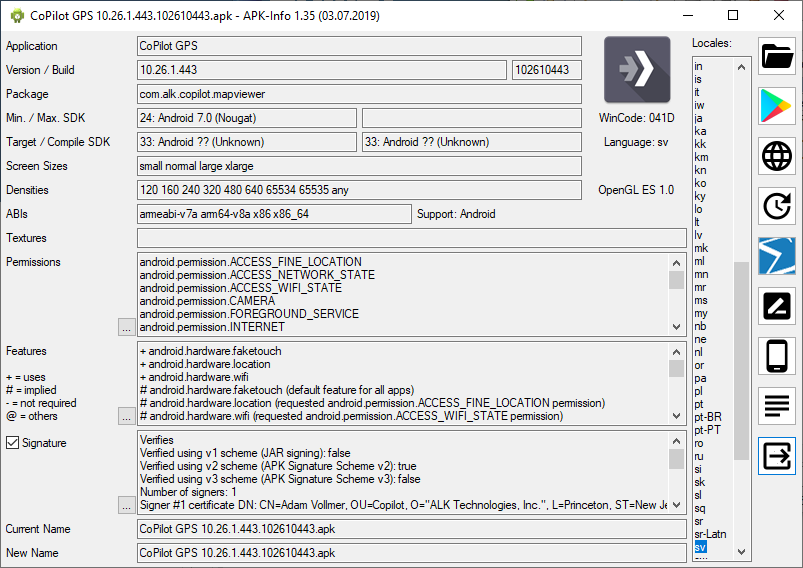Click the New Name field

412,553
